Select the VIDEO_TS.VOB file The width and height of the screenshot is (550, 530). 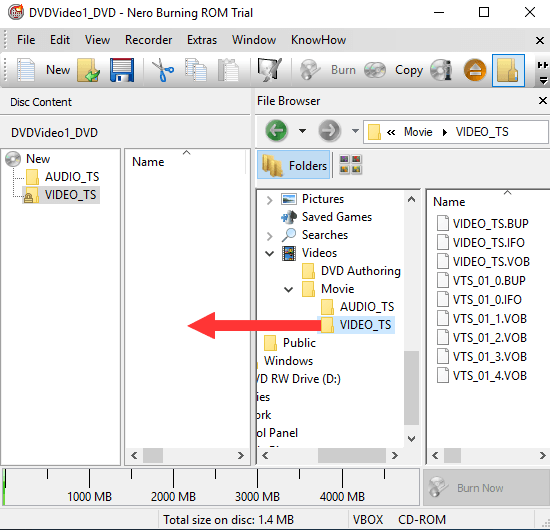tap(491, 262)
